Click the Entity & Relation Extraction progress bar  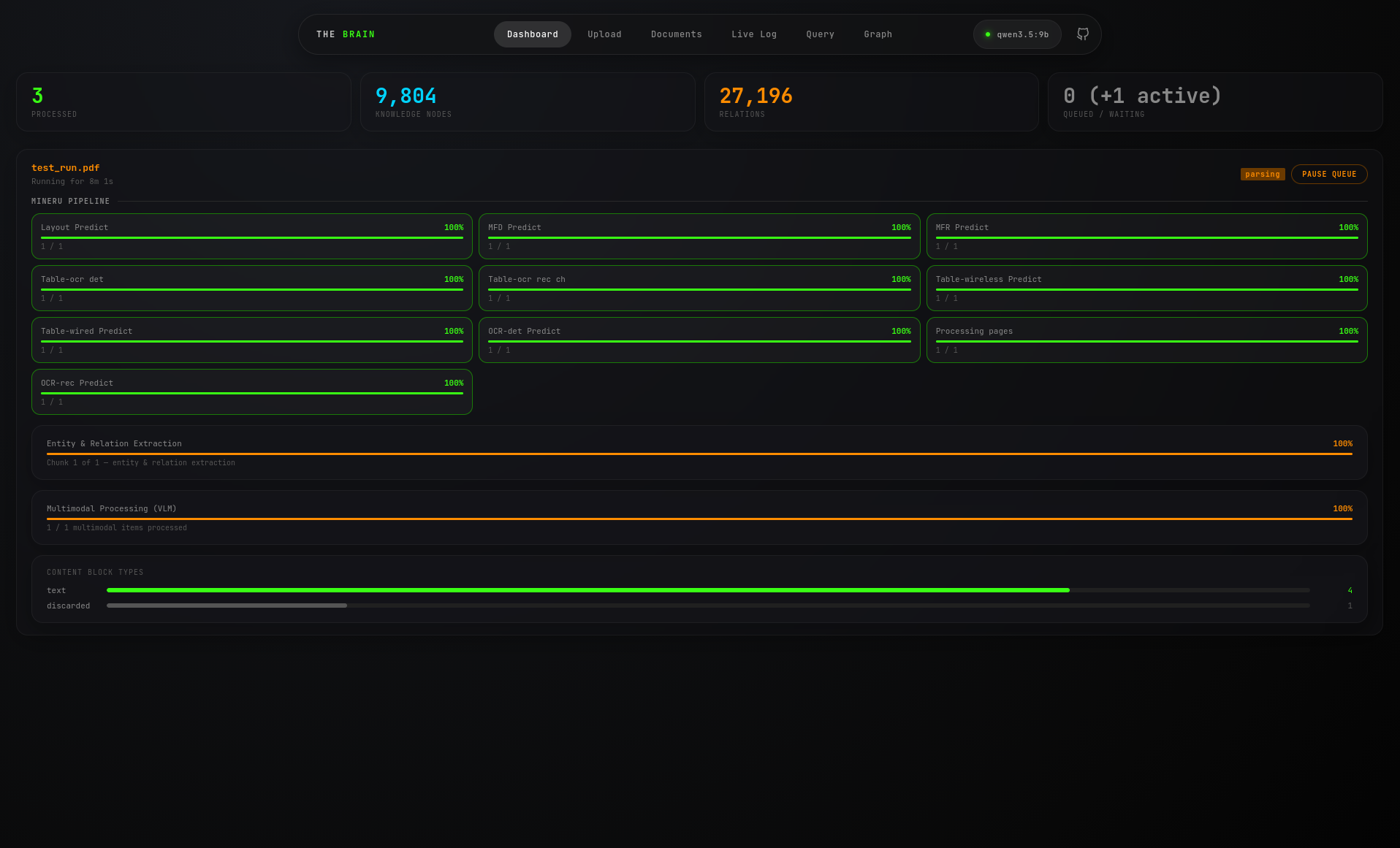[699, 454]
